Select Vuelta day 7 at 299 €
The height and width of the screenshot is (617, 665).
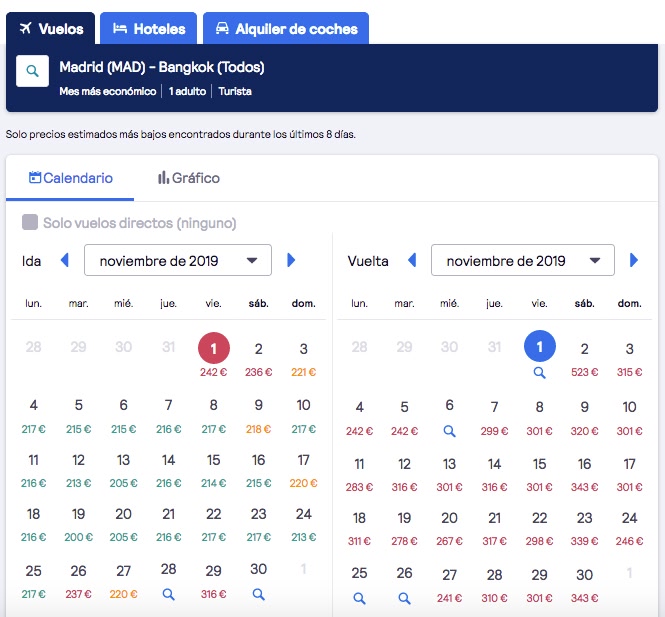click(495, 419)
